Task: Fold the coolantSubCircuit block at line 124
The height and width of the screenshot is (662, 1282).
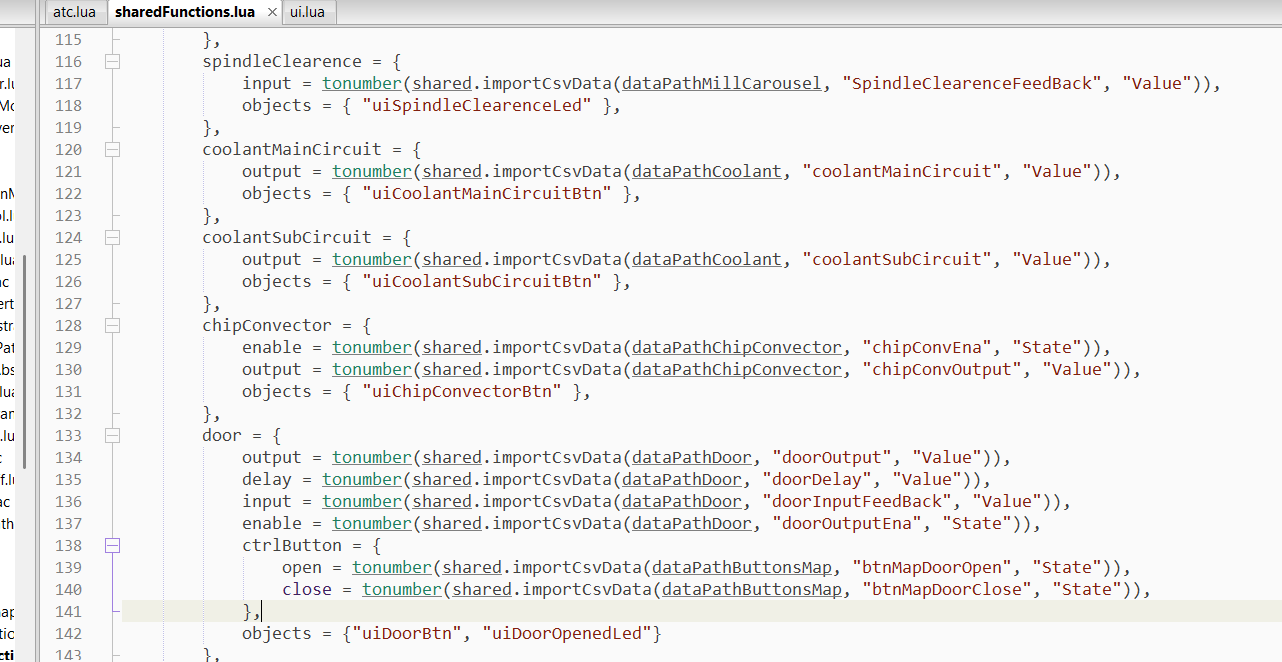Action: pos(112,238)
